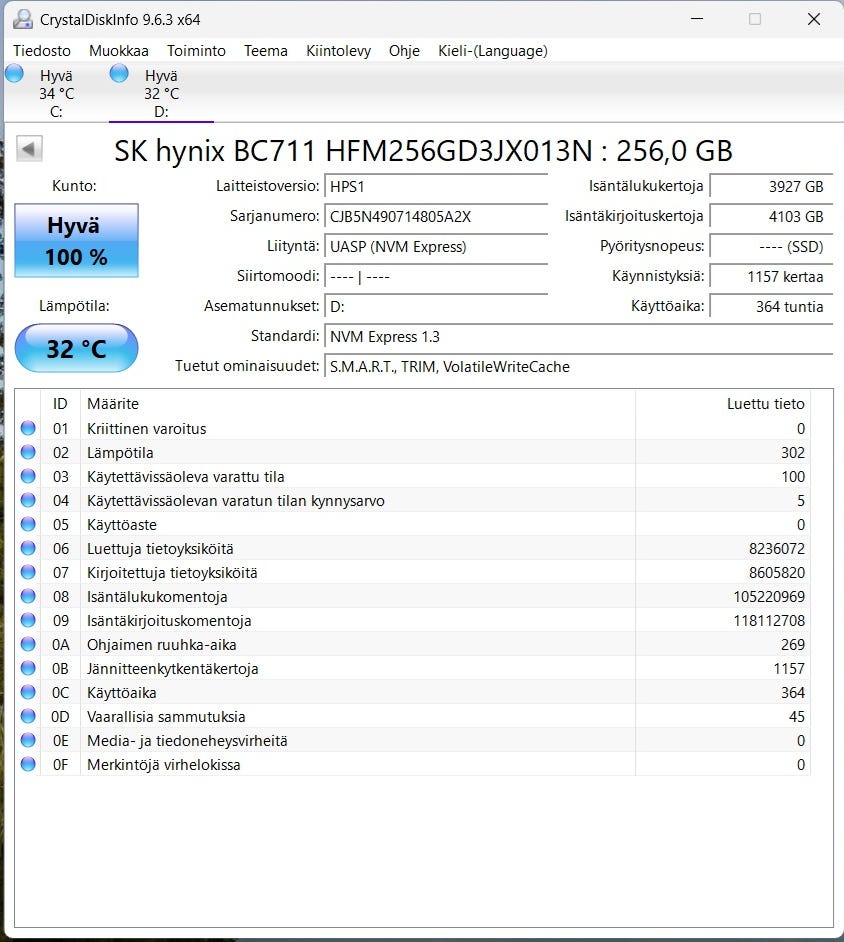Click the status orb for Media- ja tiedoneheysvirheitä
844x942 pixels.
pyautogui.click(x=28, y=741)
